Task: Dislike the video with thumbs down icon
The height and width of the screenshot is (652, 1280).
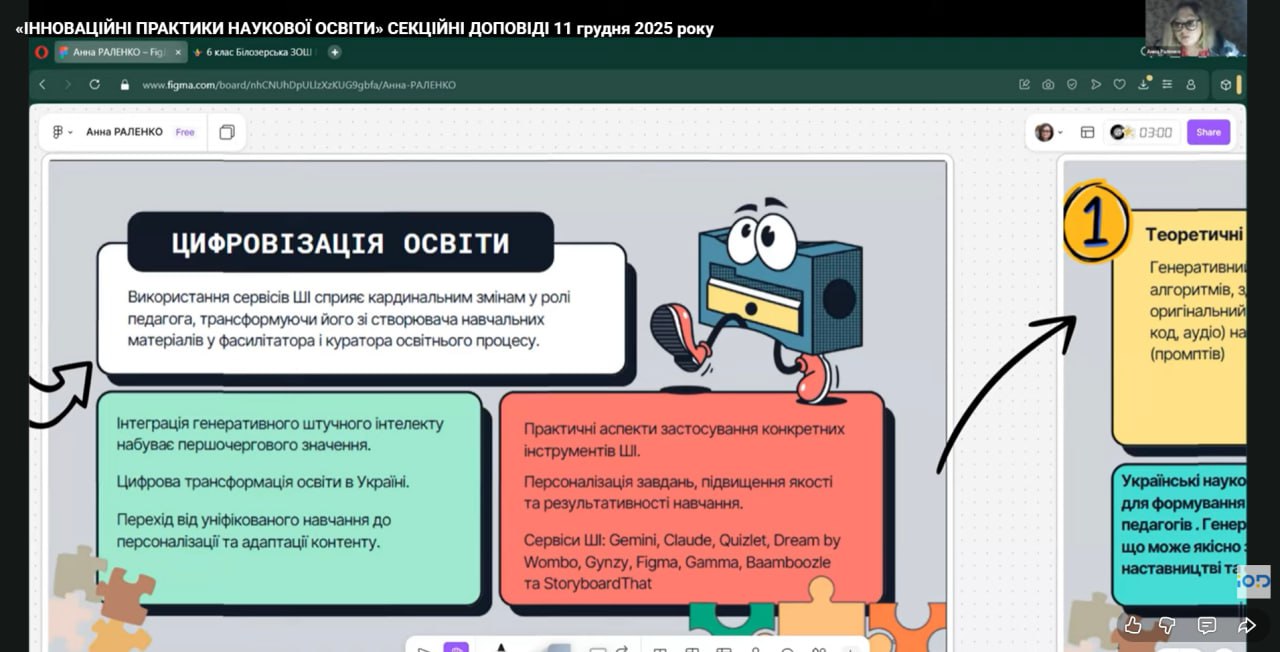Action: 1167,625
